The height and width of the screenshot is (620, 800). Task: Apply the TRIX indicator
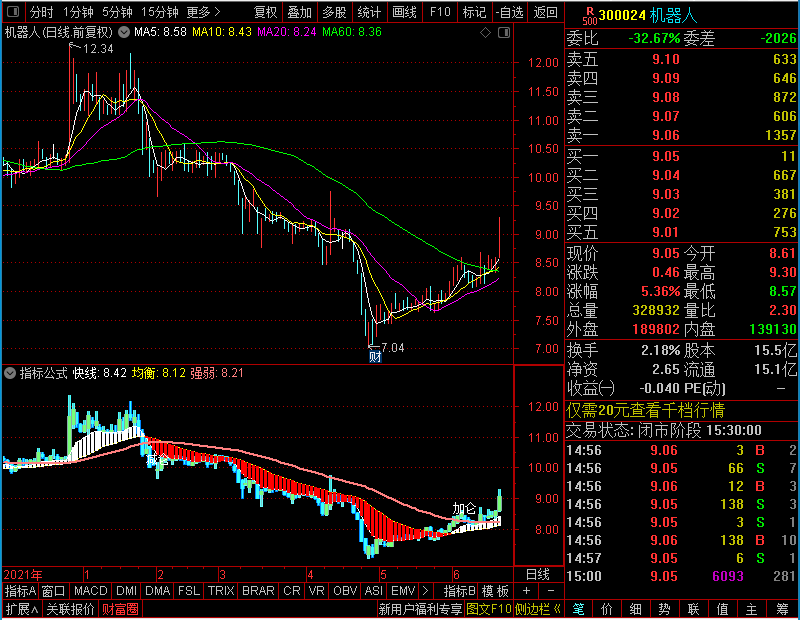(x=221, y=591)
